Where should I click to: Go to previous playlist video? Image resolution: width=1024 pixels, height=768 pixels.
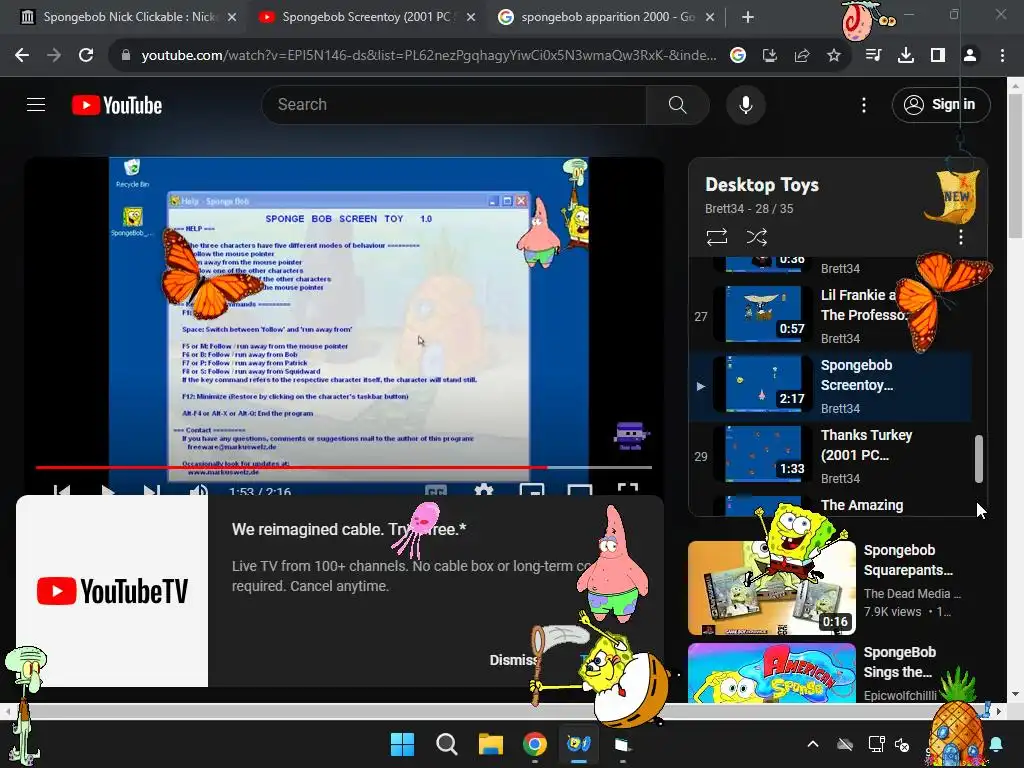pos(62,490)
